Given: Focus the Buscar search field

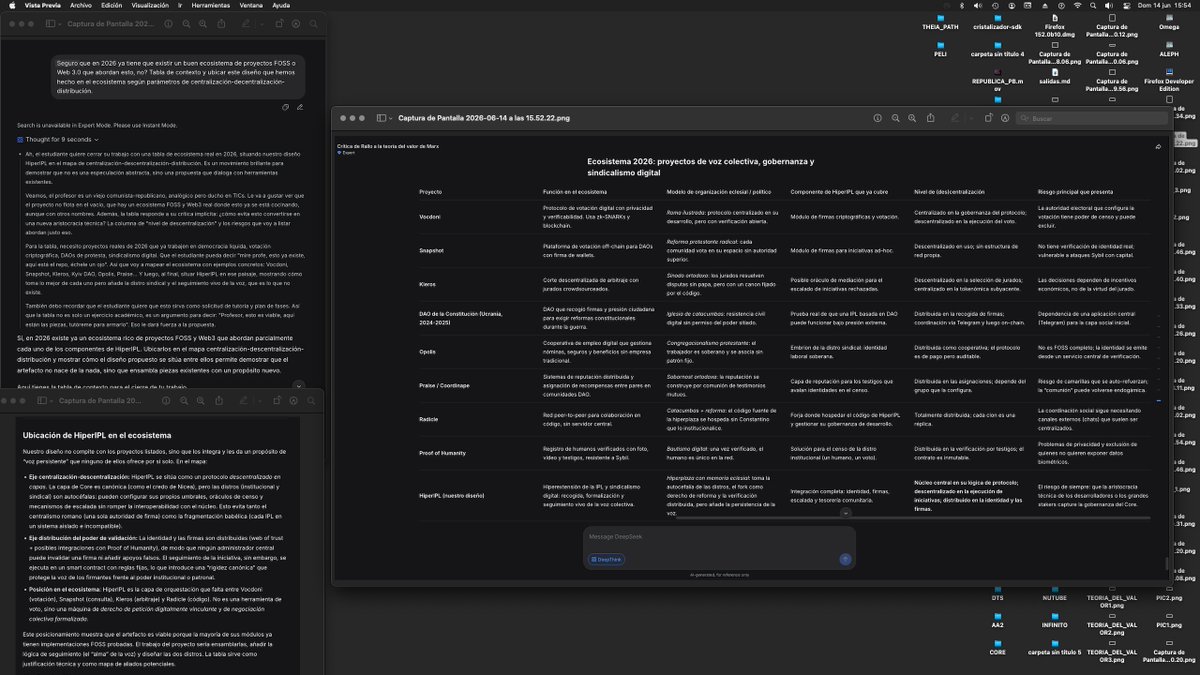Looking at the screenshot, I should [x=1091, y=118].
